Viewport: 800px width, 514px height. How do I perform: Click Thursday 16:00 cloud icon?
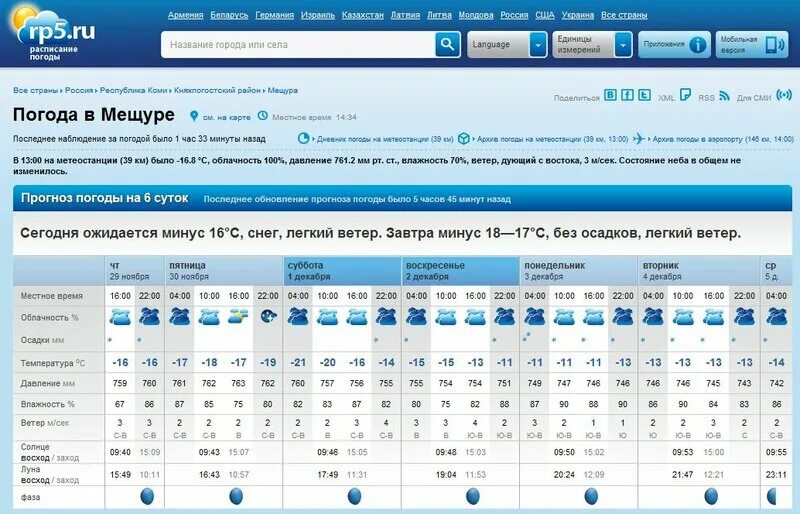(120, 317)
